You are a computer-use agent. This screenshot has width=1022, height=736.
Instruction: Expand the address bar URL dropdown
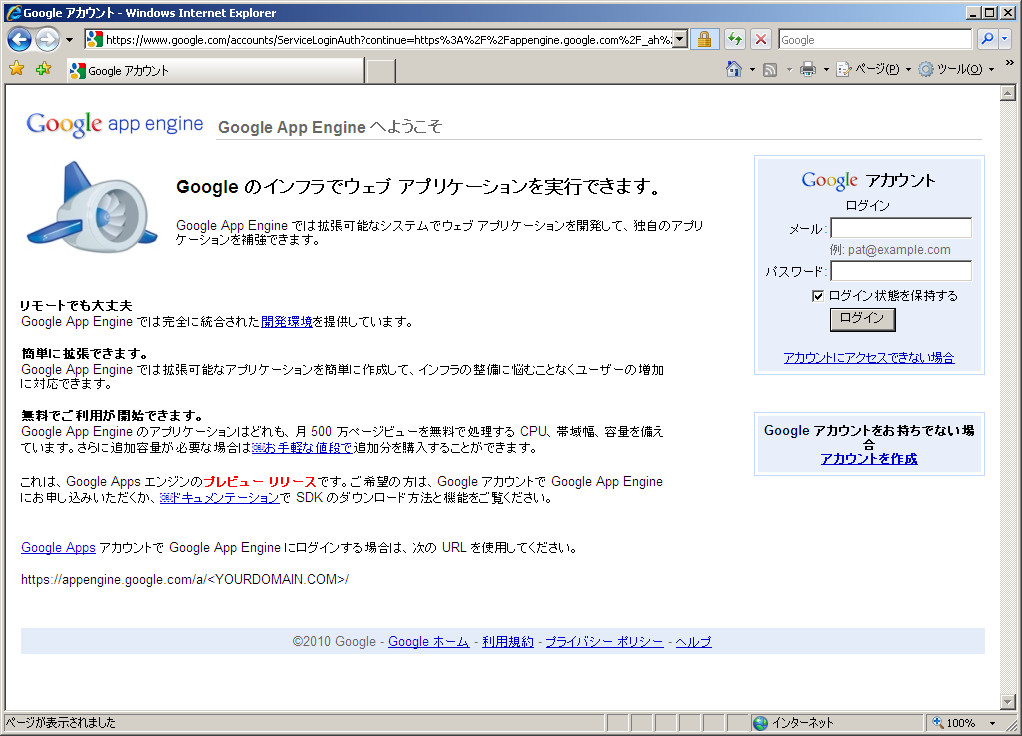[x=680, y=40]
